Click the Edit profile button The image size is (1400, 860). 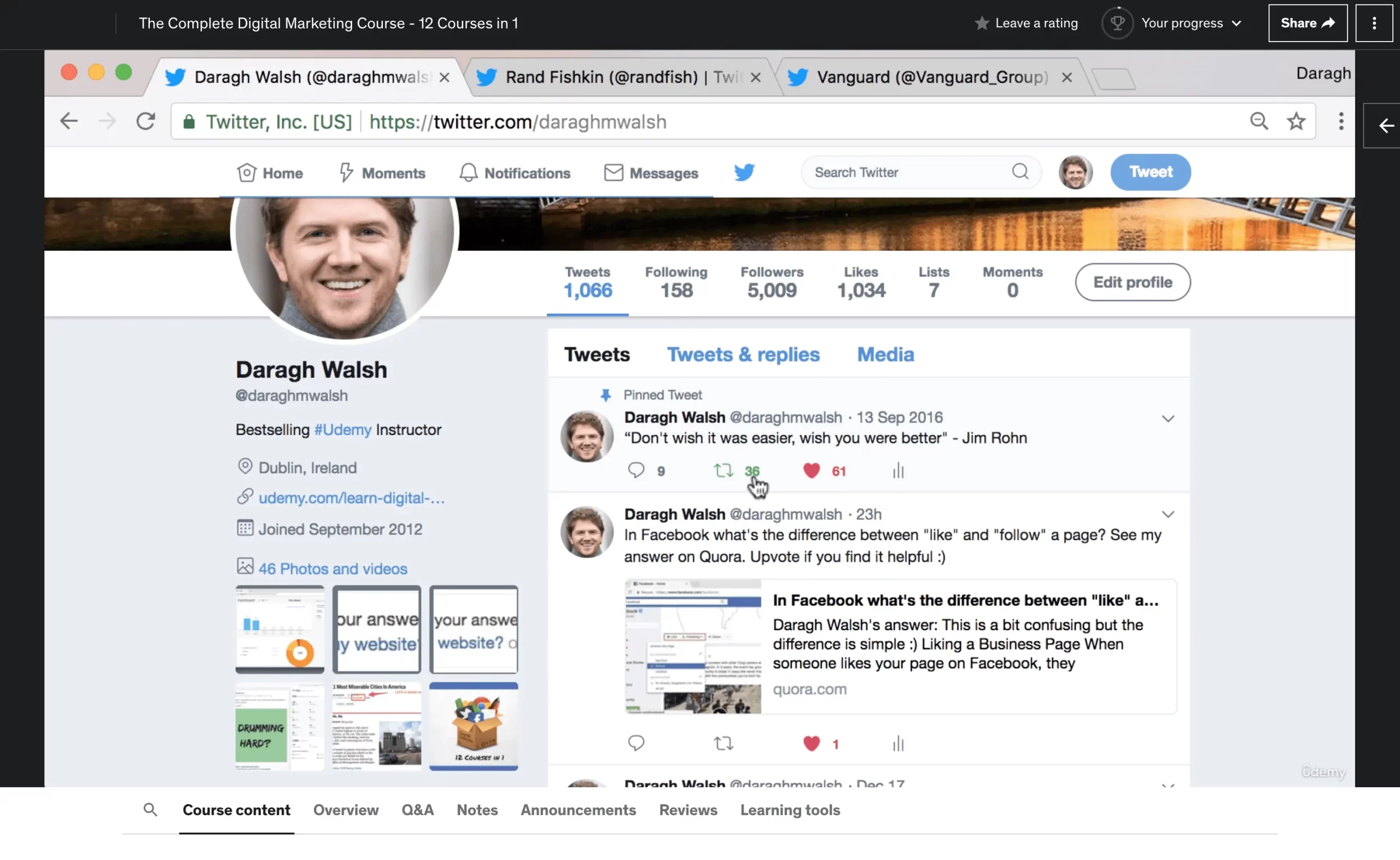pos(1132,282)
